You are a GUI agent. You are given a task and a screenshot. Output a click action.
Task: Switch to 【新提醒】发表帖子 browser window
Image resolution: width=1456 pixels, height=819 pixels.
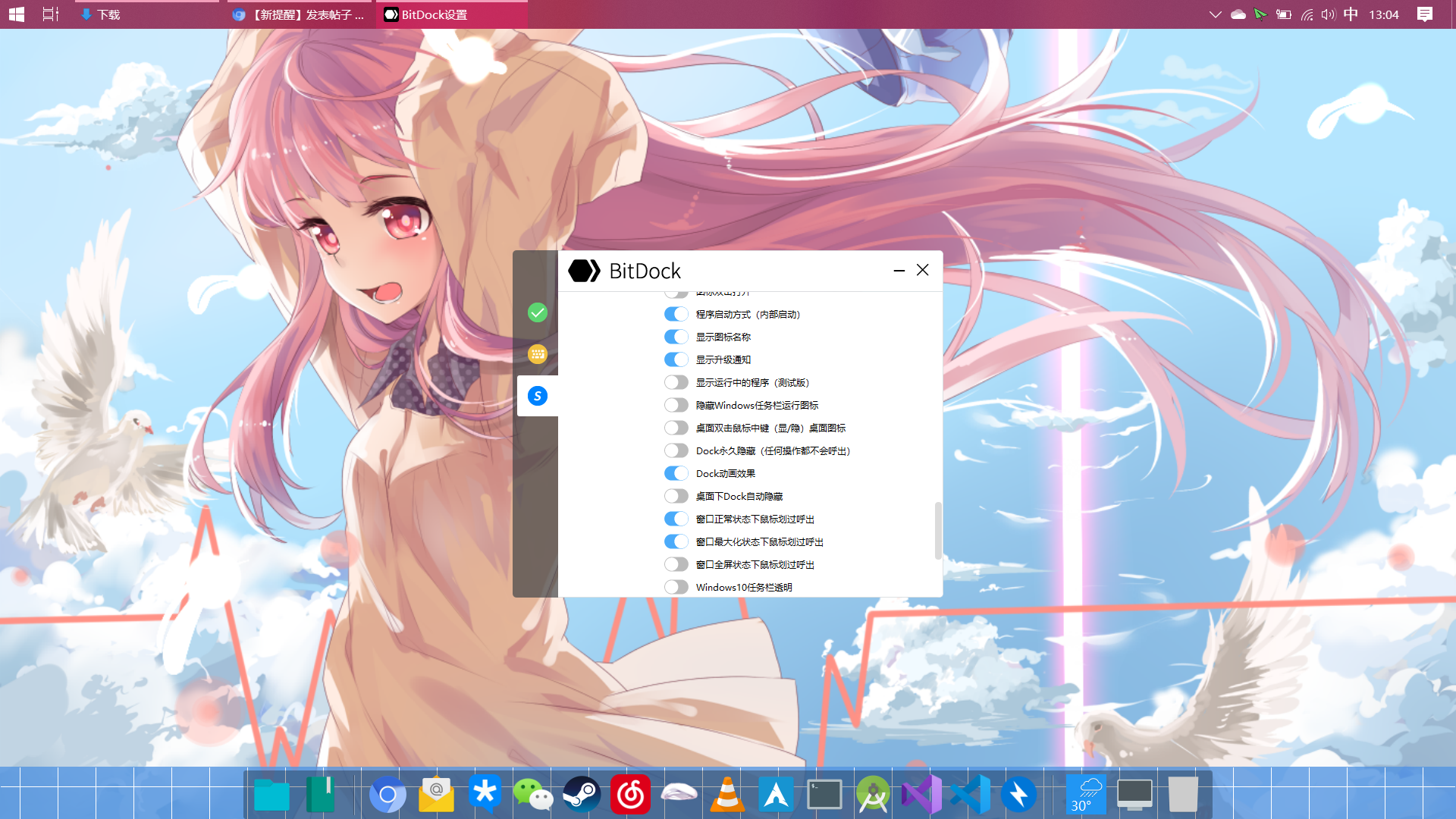300,14
